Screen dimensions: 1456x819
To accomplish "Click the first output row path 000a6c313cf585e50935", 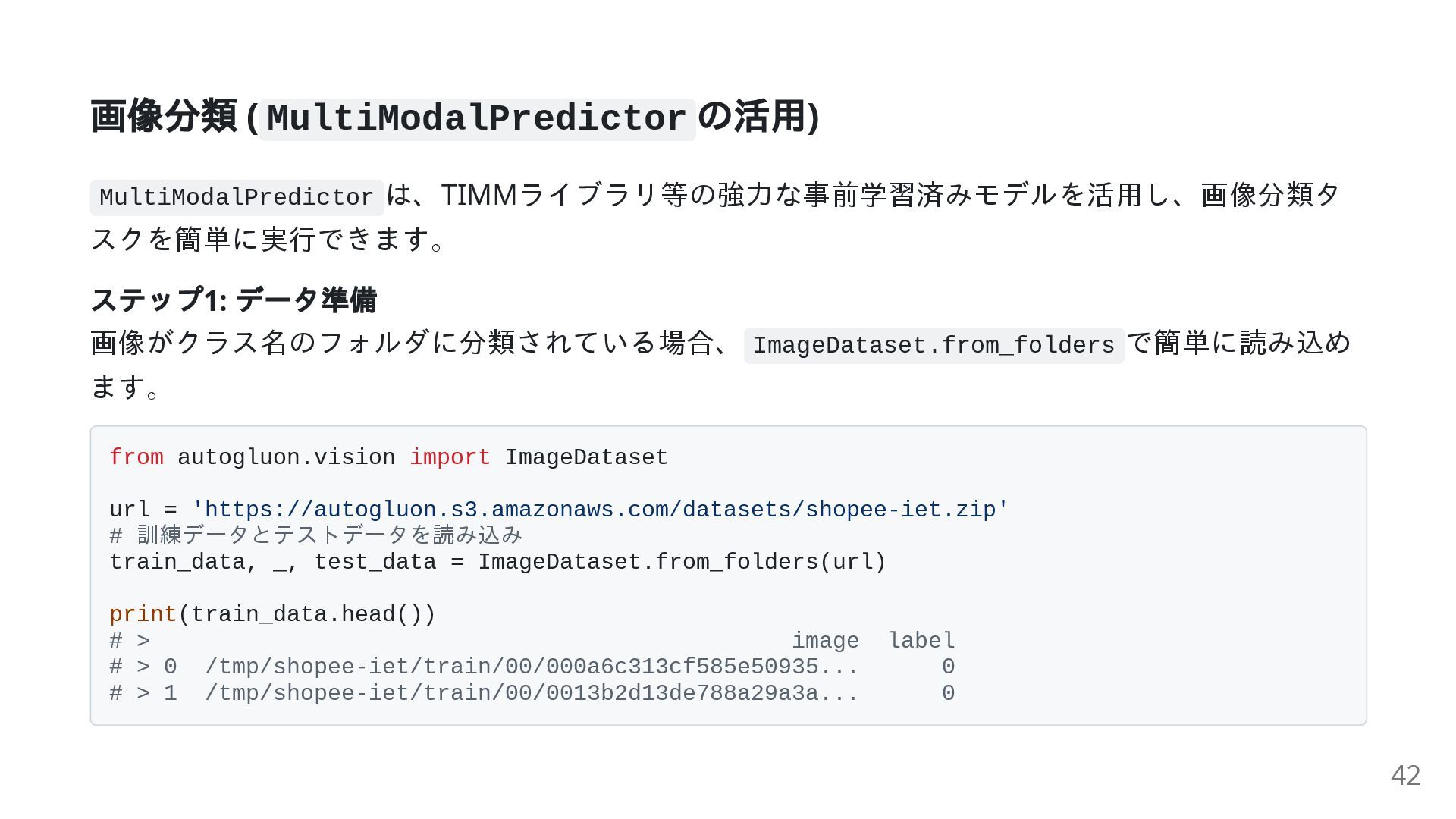I will [532, 667].
